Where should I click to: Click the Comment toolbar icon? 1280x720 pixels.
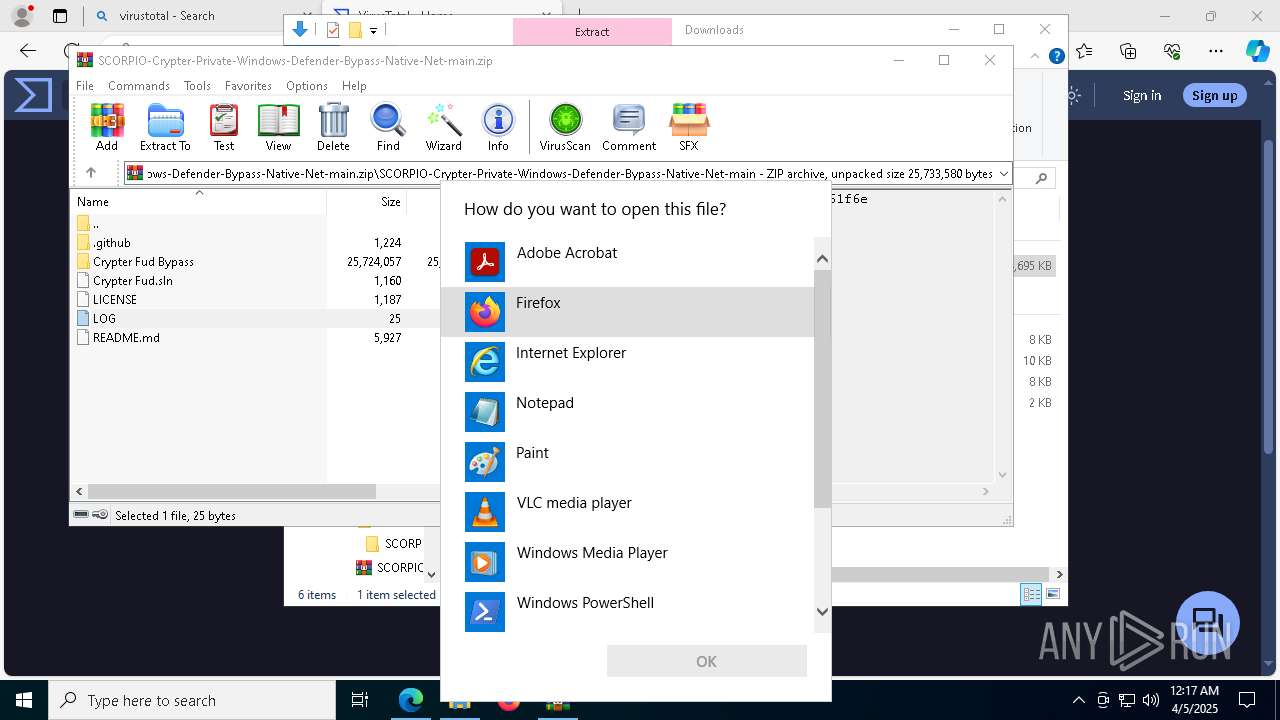click(629, 127)
